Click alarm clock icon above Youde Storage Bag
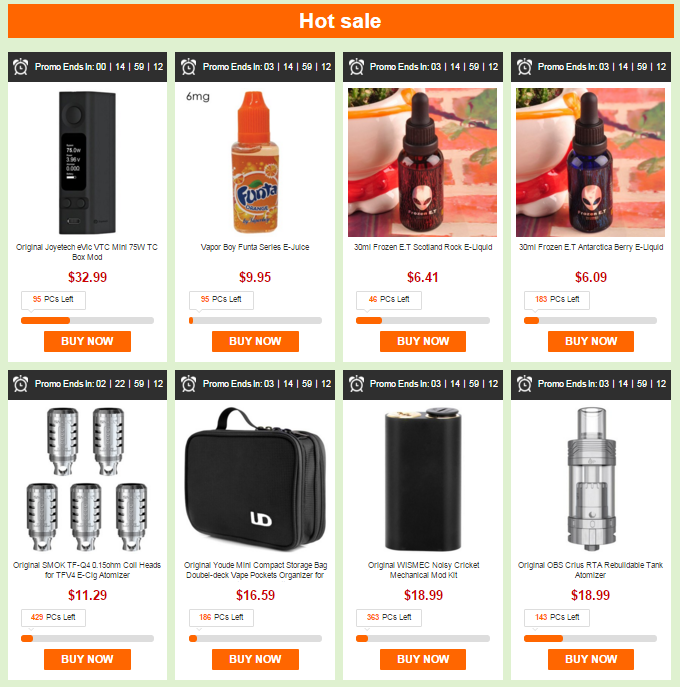Viewport: 680px width, 687px height. [188, 384]
